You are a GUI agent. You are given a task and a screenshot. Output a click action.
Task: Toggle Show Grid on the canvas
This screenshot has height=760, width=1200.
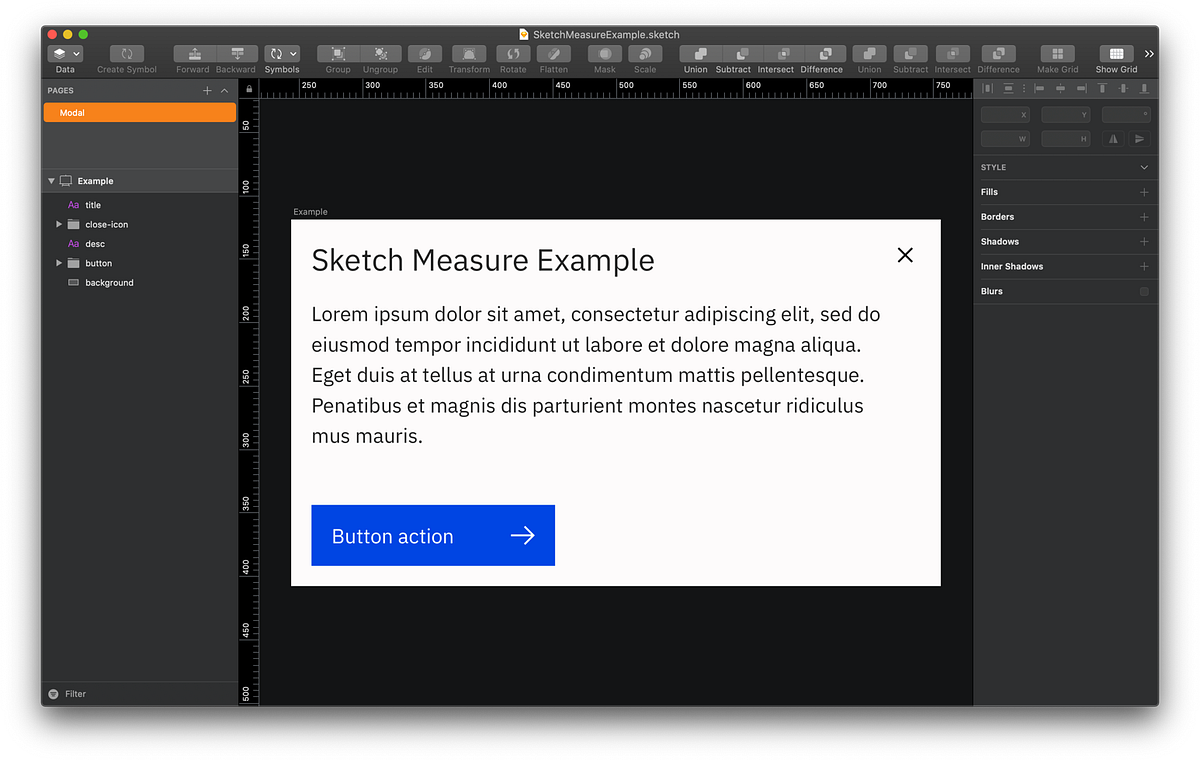click(1115, 55)
